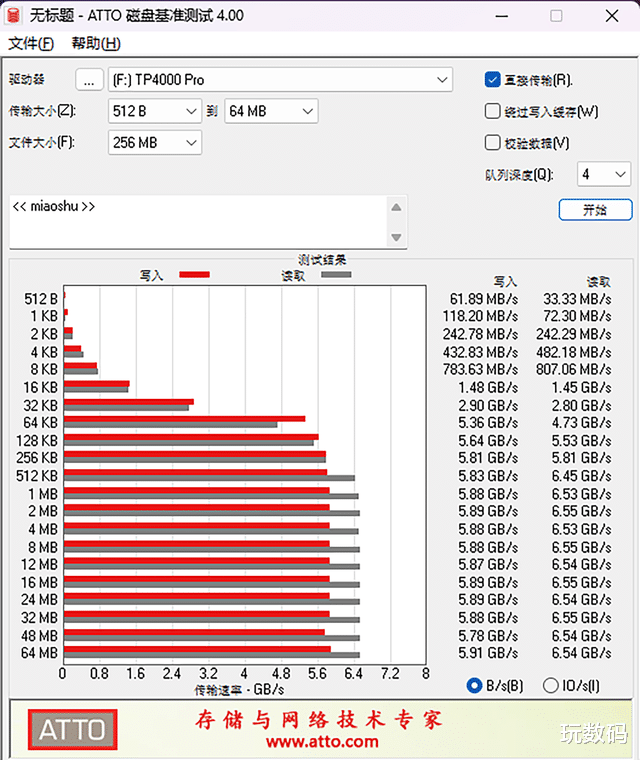The width and height of the screenshot is (640, 760).
Task: Click the description box scroll down arrow
Action: point(396,237)
